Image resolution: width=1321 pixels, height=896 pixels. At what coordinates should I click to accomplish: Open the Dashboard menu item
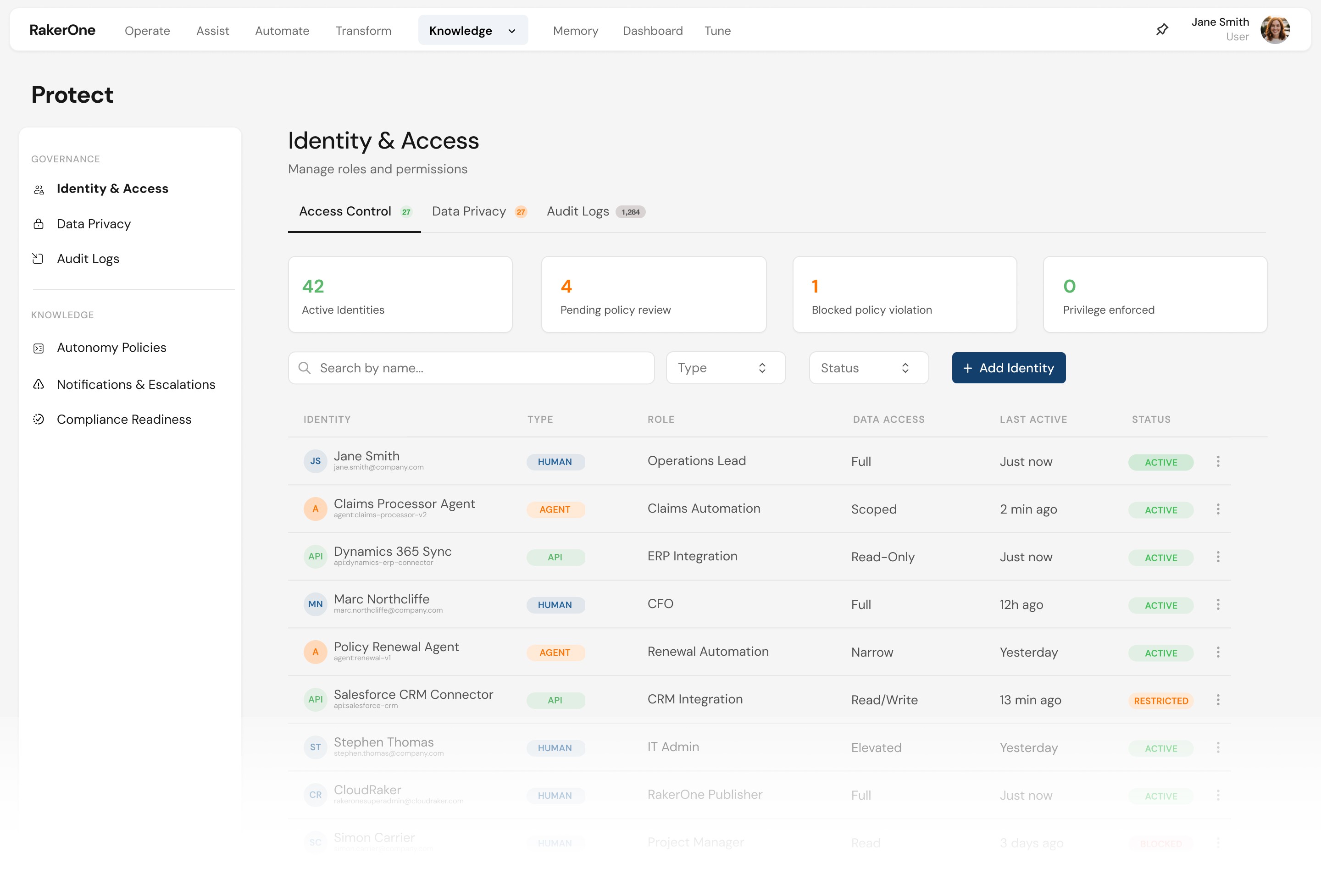click(x=653, y=30)
